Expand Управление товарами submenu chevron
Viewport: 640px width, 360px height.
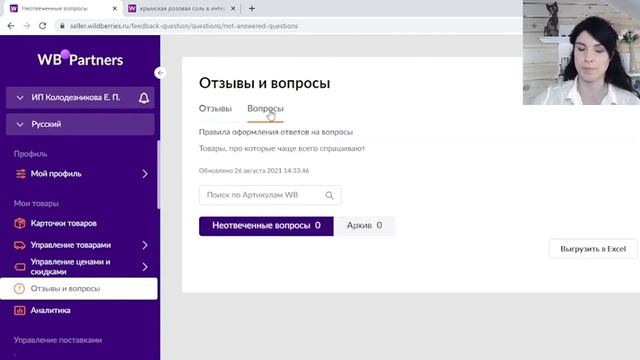coord(145,245)
